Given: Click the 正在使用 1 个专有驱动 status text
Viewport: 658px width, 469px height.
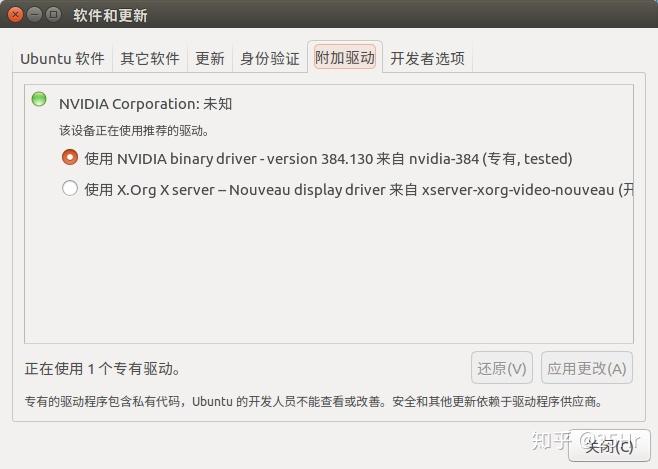Looking at the screenshot, I should [102, 369].
